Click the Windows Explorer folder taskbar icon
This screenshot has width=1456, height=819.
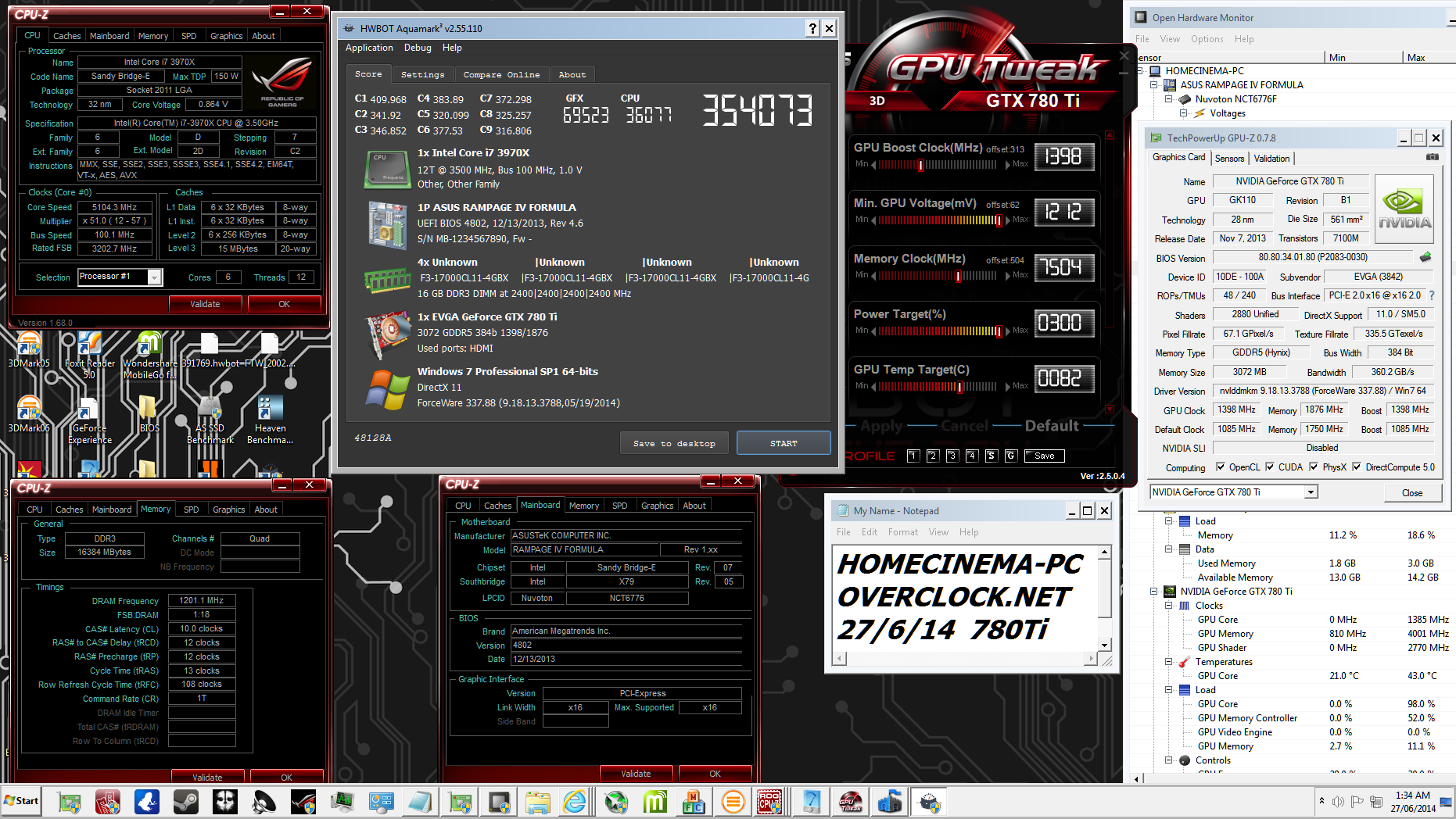pyautogui.click(x=537, y=802)
